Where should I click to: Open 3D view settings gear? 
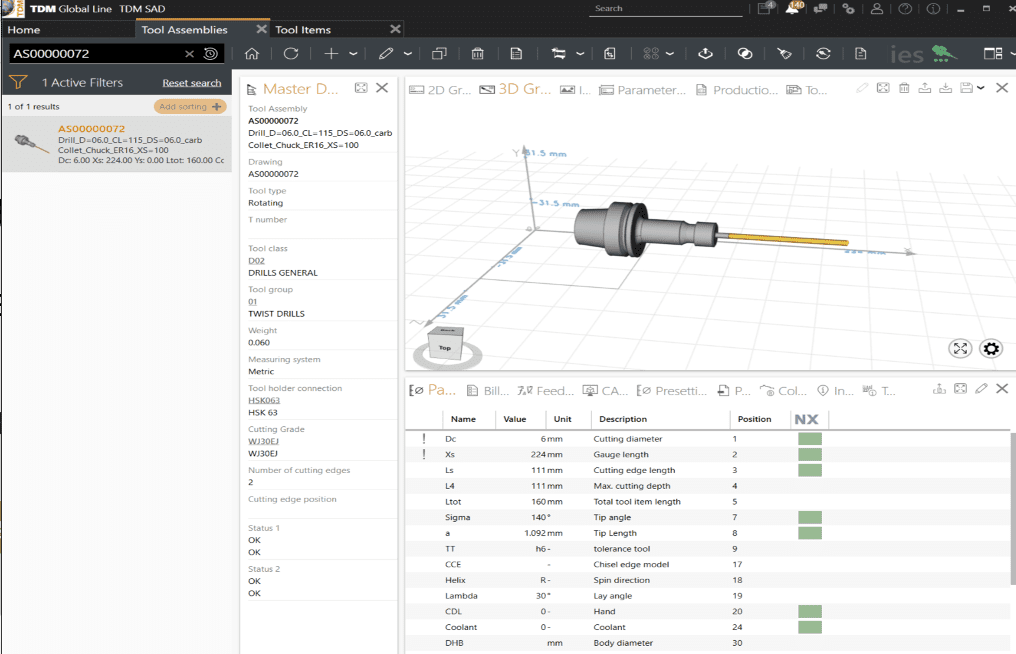pos(991,349)
